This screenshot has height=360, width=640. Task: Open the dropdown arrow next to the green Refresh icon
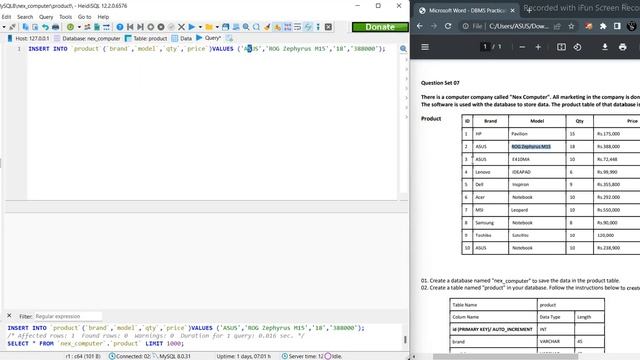(x=79, y=27)
